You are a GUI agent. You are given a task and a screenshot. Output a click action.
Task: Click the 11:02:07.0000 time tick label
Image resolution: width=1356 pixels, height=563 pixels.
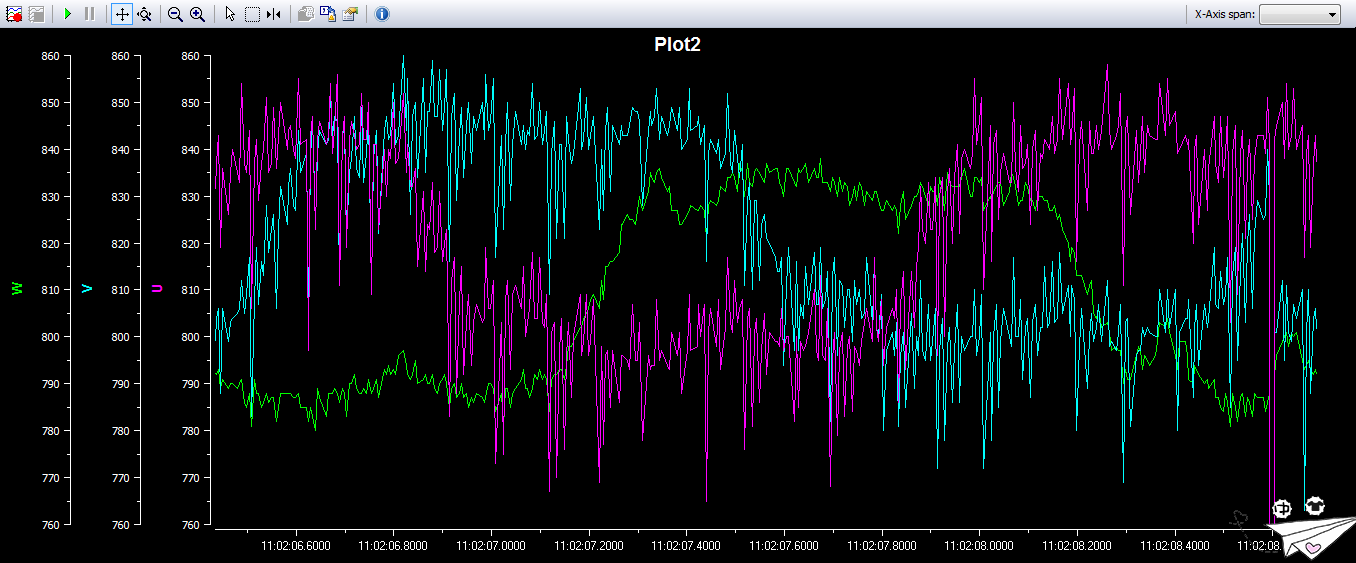tap(490, 546)
